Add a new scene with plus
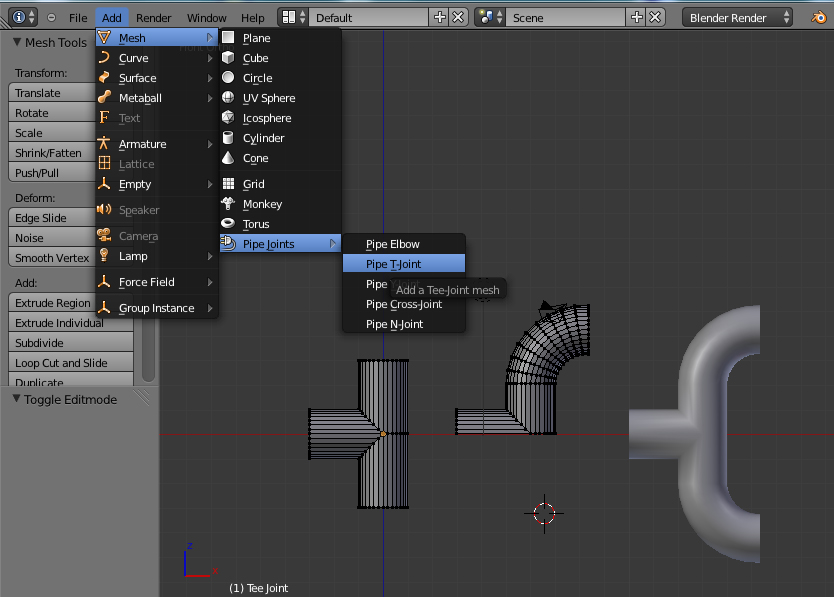Screen dimensions: 834x597 click(636, 18)
